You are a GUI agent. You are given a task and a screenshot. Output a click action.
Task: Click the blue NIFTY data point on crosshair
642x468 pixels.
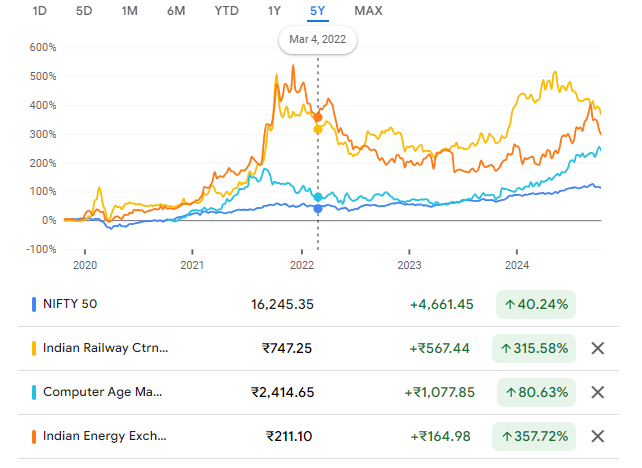click(x=318, y=209)
